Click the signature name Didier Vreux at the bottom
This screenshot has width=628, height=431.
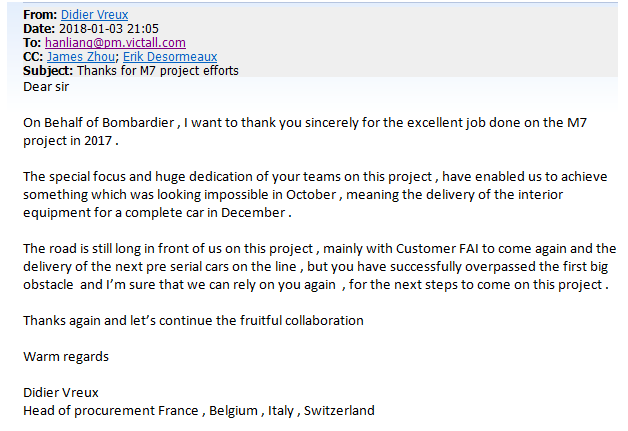point(63,392)
